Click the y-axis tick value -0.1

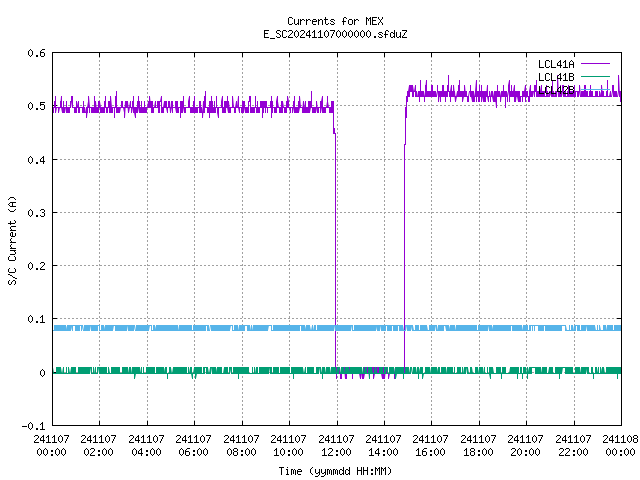tap(33, 426)
